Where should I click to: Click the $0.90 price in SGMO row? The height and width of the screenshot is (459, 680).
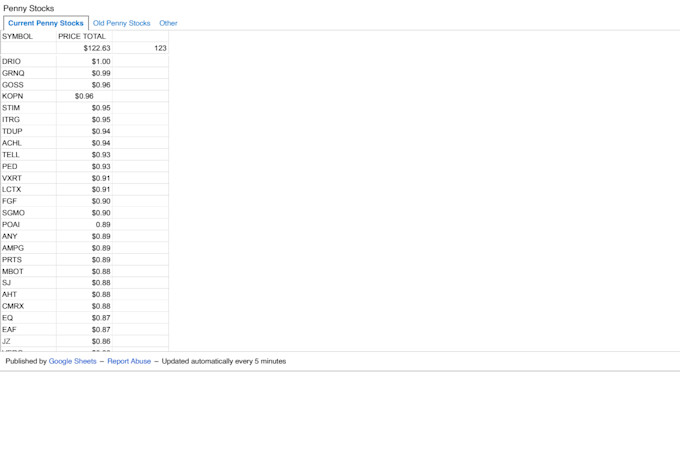tap(84, 213)
